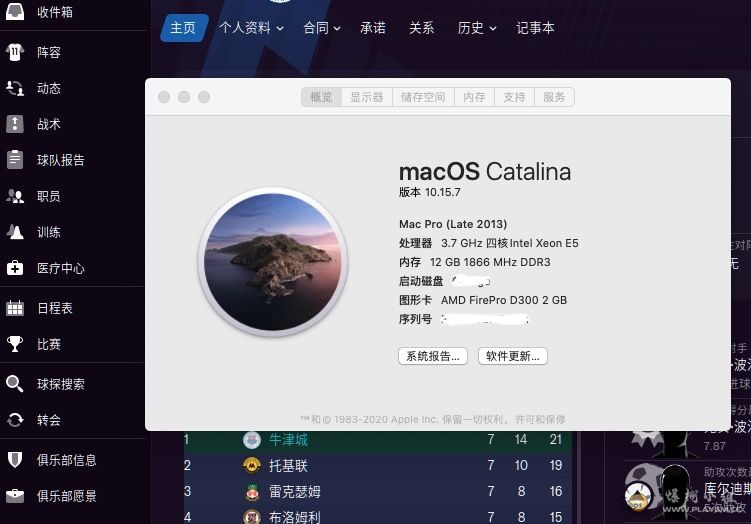Click the 19 points value for 托基联
Viewport: 751px width, 524px height.
click(556, 465)
